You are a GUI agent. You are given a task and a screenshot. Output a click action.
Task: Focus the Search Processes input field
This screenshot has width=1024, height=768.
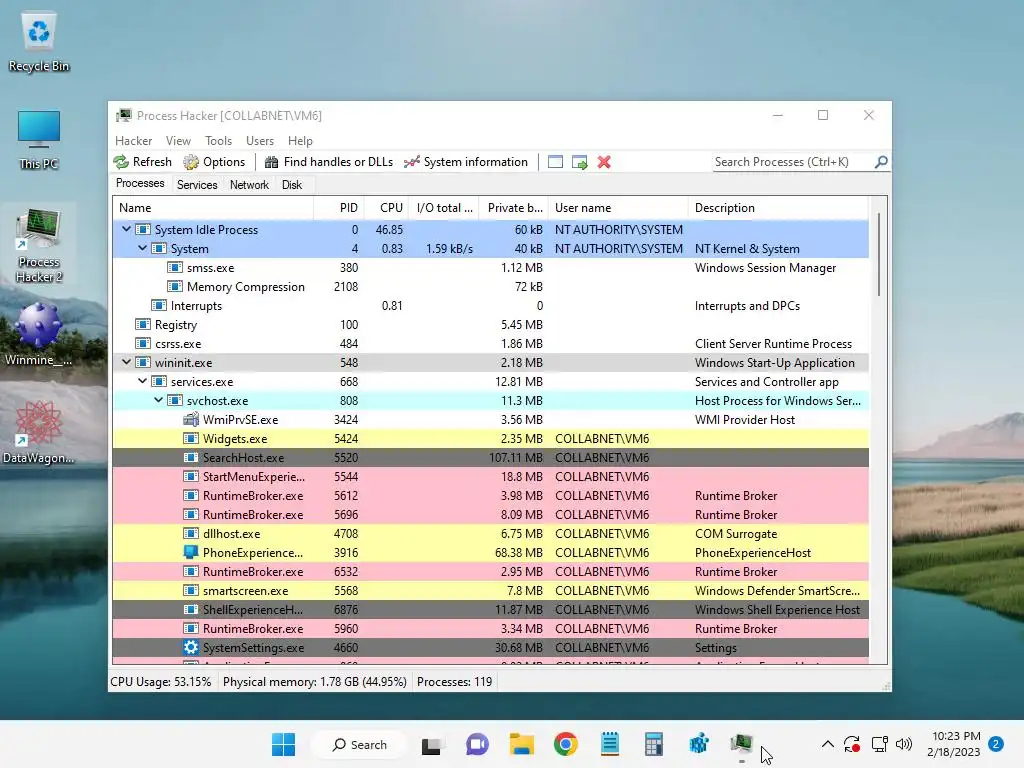click(792, 162)
